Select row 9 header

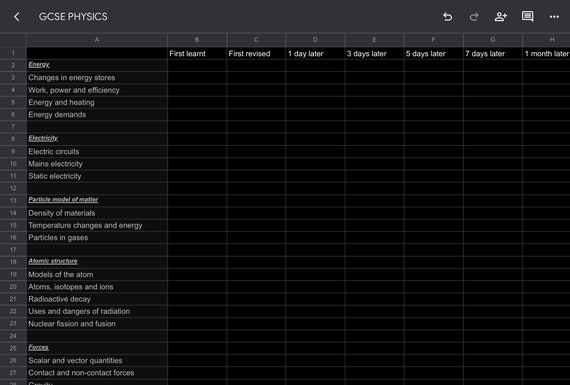13,152
